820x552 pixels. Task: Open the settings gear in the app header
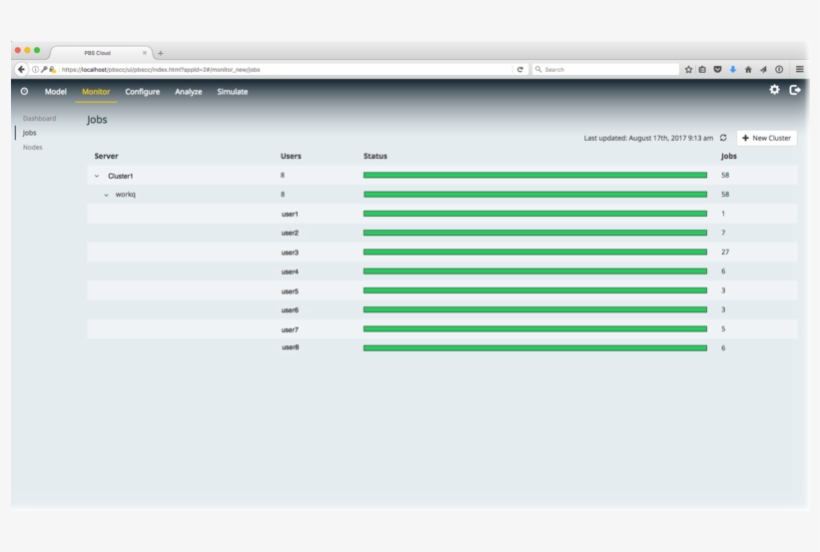coord(774,90)
